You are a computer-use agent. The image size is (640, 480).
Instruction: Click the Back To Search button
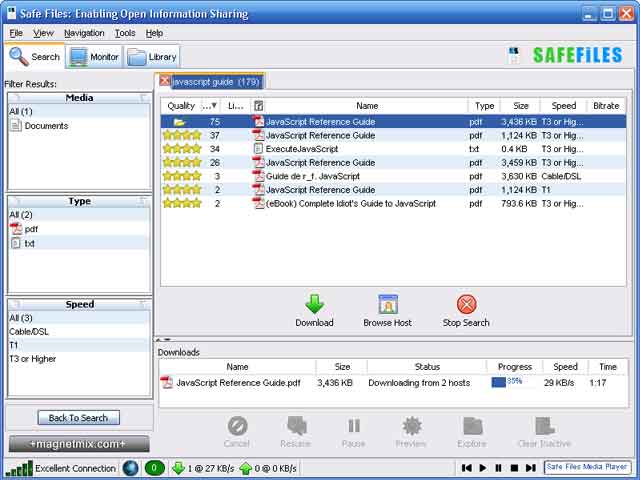(x=78, y=418)
